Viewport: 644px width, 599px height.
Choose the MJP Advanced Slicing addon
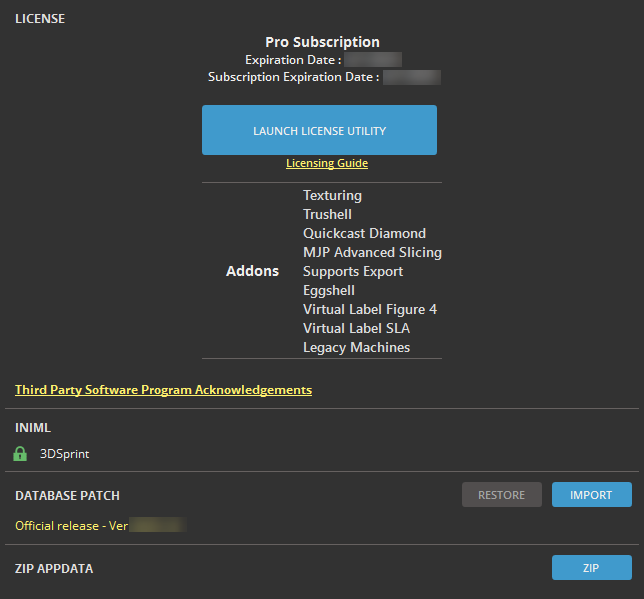click(372, 252)
